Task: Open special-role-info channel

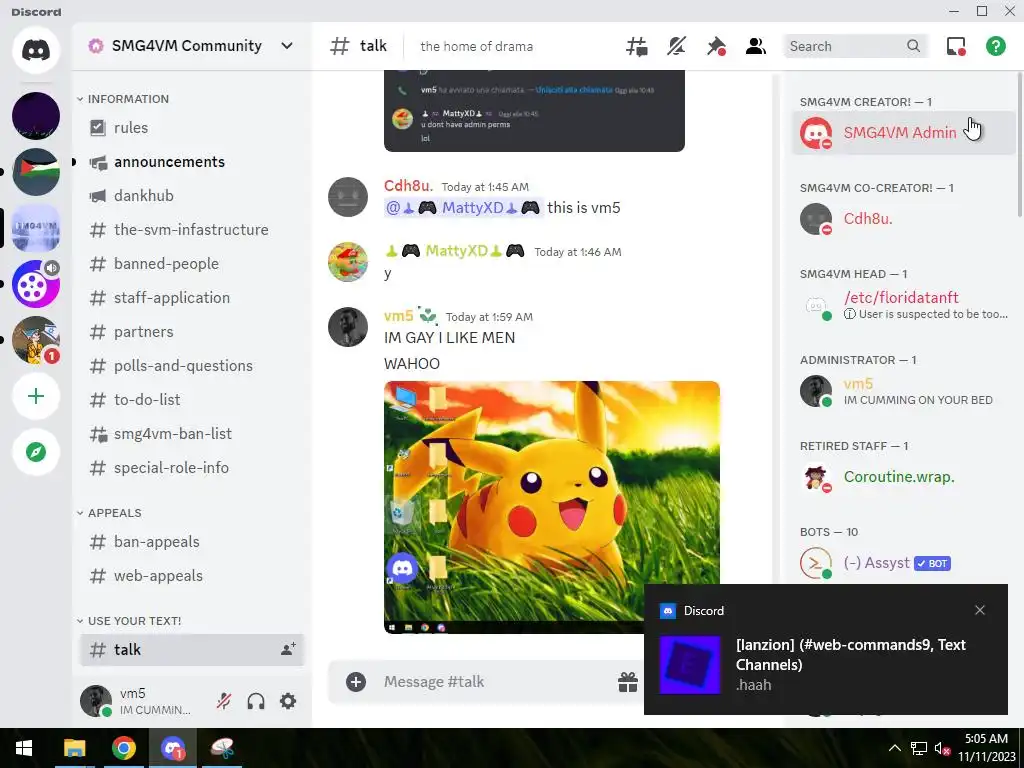Action: [191, 467]
